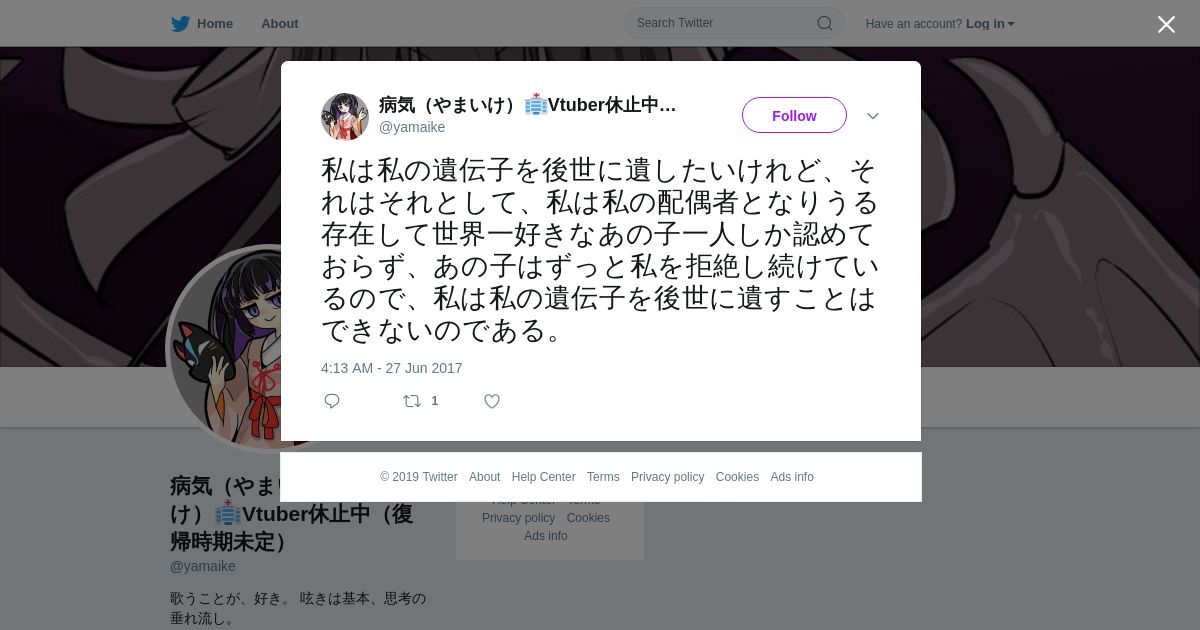Click the search magnifier icon
The image size is (1200, 630).
pos(825,23)
